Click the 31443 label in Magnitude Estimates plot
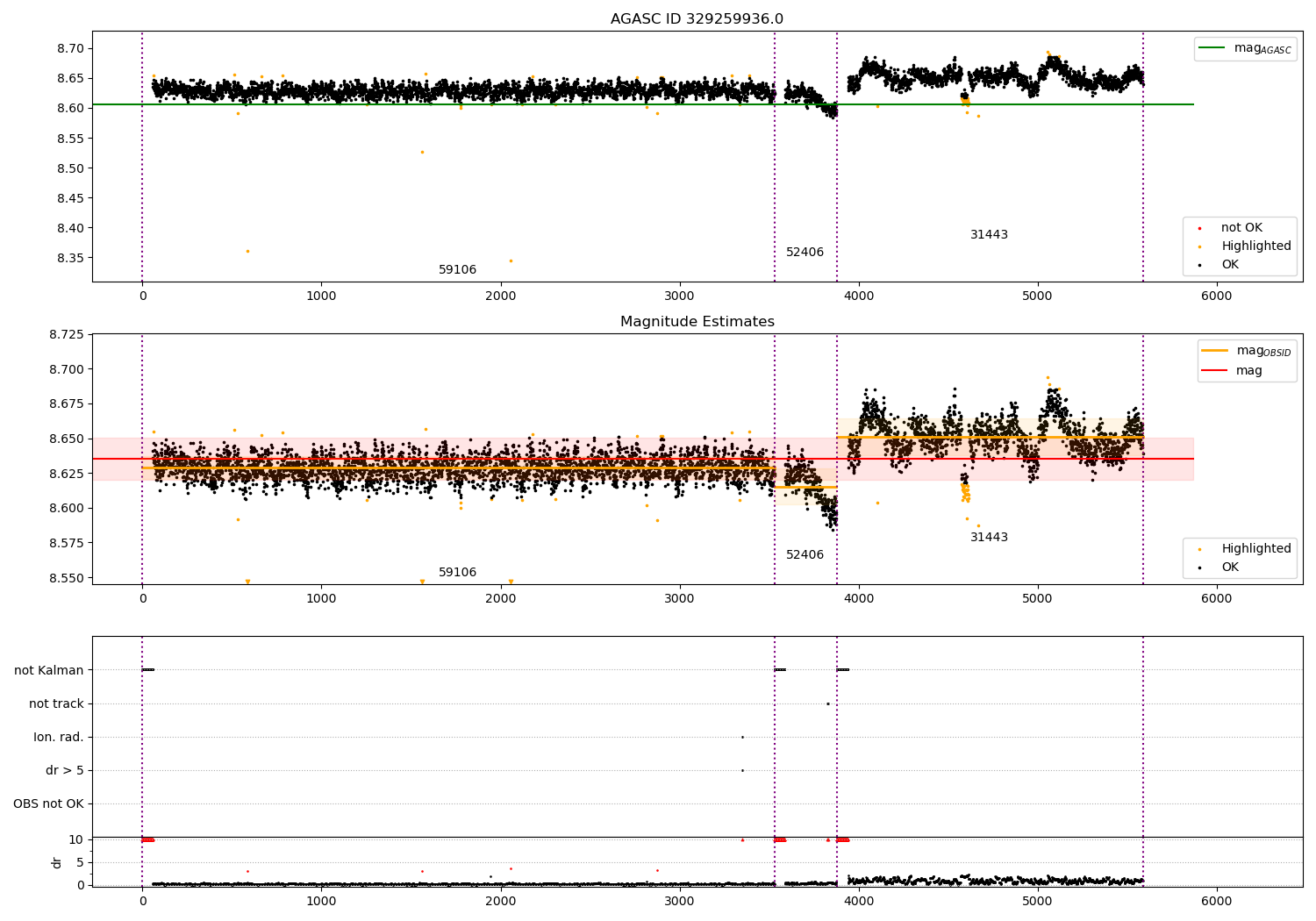The height and width of the screenshot is (921, 1316). coord(989,538)
